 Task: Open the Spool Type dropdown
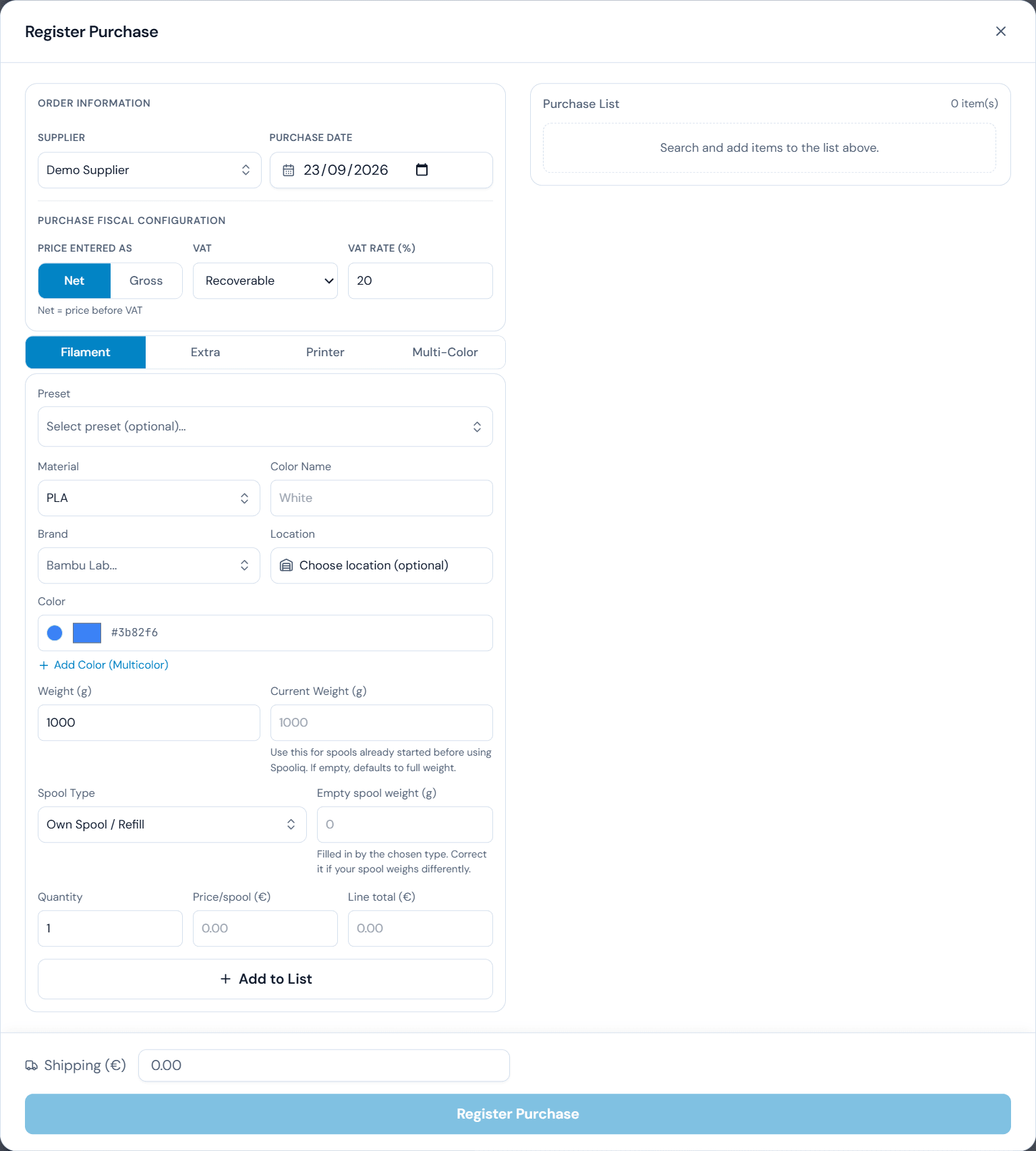pos(172,824)
